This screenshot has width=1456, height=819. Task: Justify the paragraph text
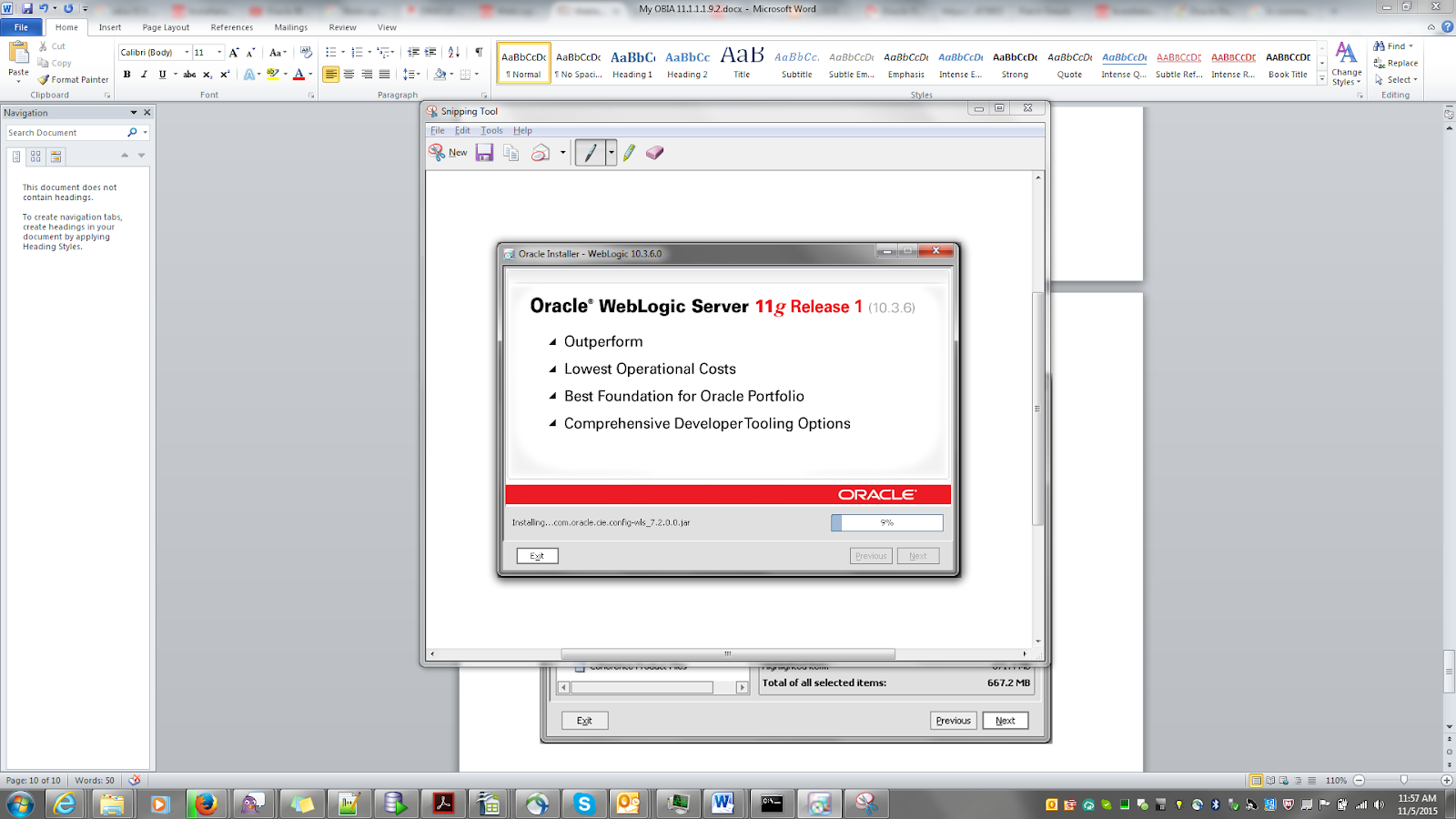point(384,75)
